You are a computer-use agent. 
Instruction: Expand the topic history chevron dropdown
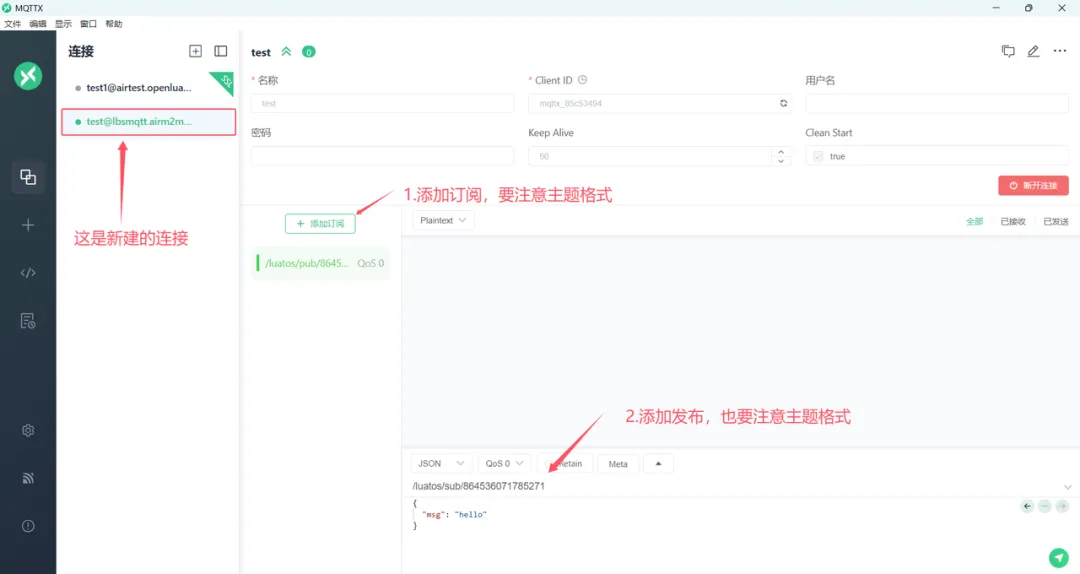1067,487
